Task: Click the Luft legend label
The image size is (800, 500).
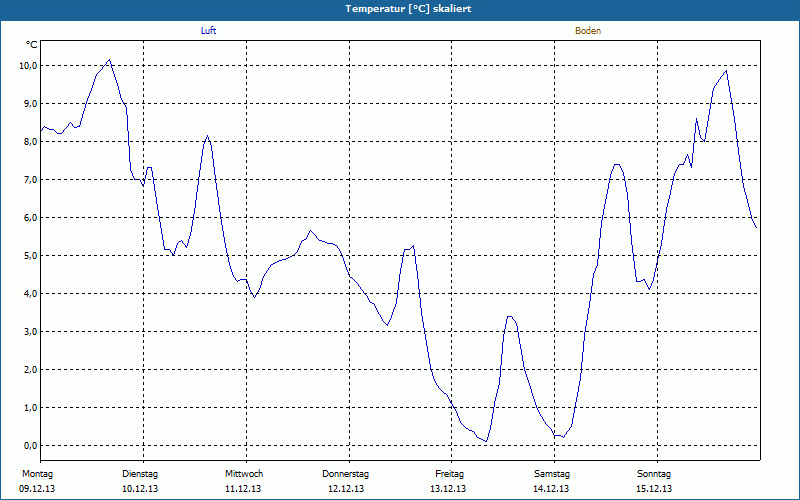Action: coord(208,31)
